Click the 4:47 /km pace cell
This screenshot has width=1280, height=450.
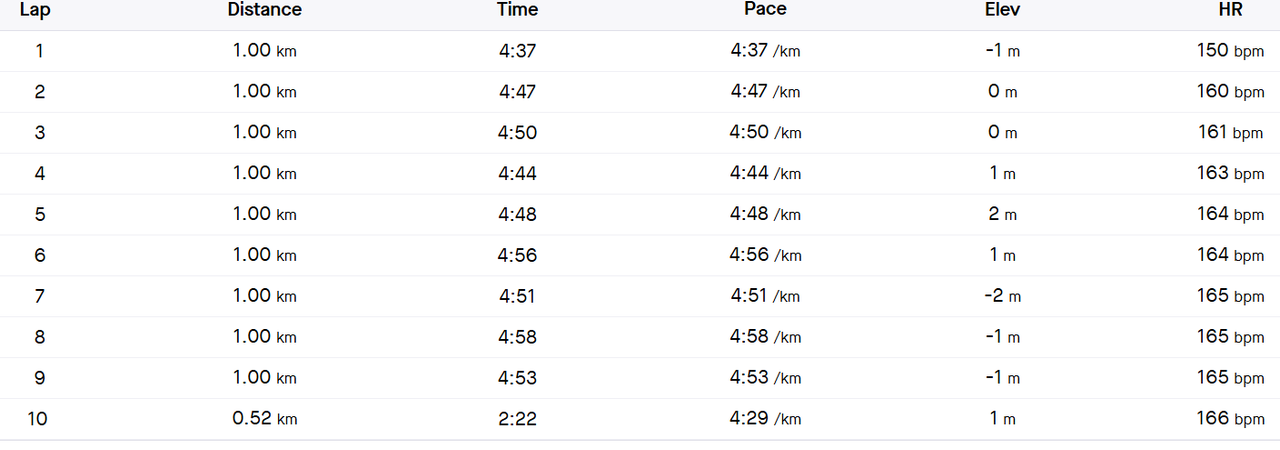(x=765, y=92)
